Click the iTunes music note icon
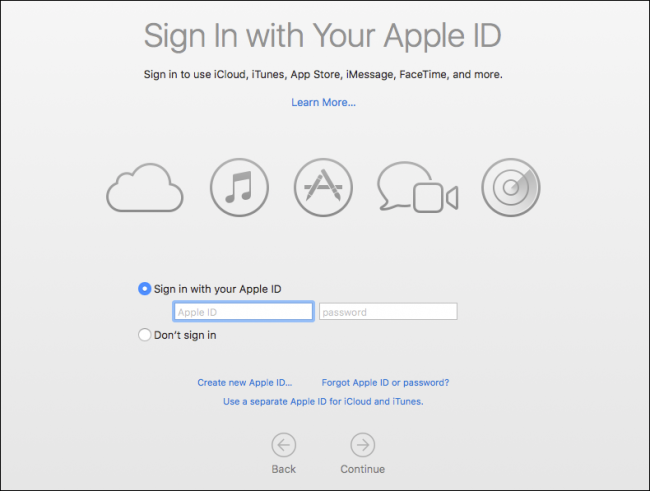 (x=239, y=187)
